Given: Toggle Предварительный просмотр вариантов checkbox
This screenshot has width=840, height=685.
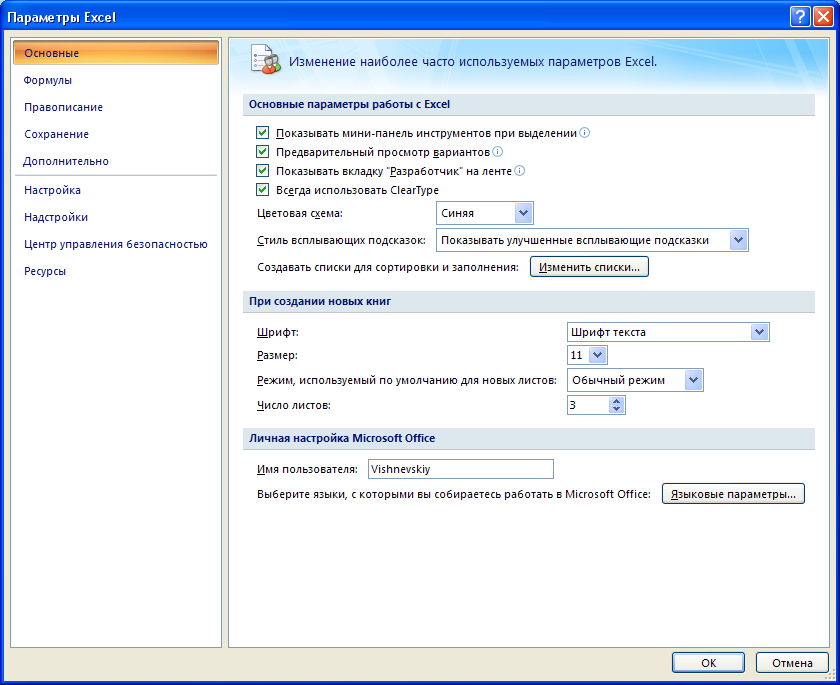Looking at the screenshot, I should (262, 152).
